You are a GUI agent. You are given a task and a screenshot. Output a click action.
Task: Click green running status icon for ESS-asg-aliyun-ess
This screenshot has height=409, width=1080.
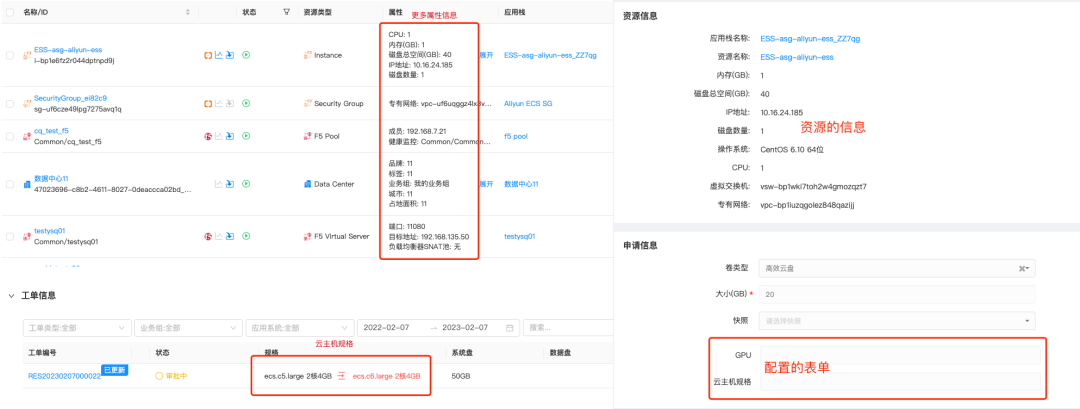coord(246,55)
